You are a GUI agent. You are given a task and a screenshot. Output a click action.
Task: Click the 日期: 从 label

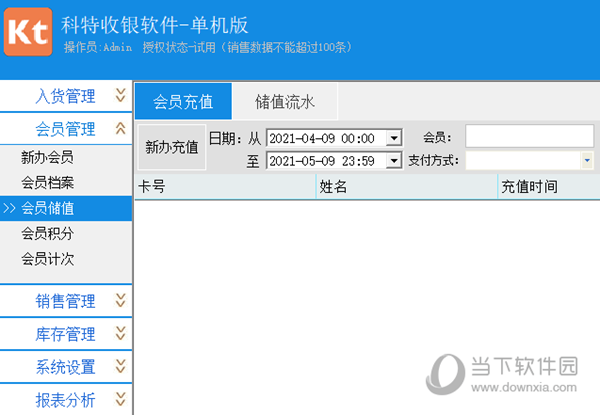pyautogui.click(x=235, y=138)
